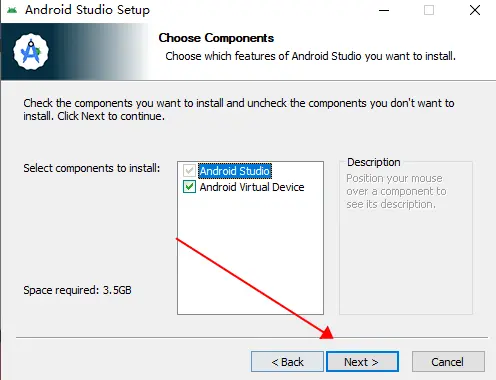
Task: Click the grayed-out maximize window button
Action: tap(429, 10)
